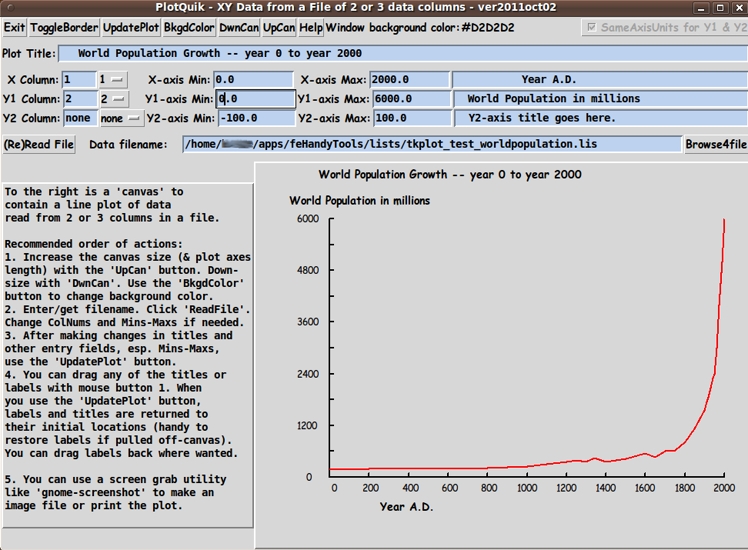Open the Y1 Column number dropdown
The image size is (748, 550).
[113, 99]
